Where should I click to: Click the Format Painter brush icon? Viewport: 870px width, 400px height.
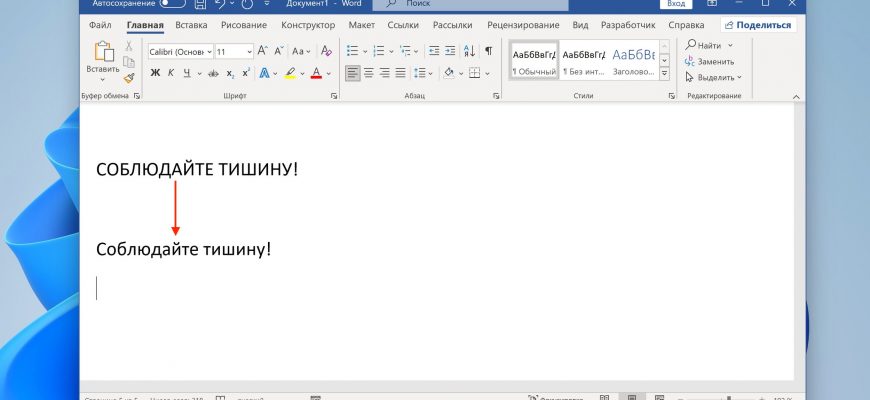129,78
